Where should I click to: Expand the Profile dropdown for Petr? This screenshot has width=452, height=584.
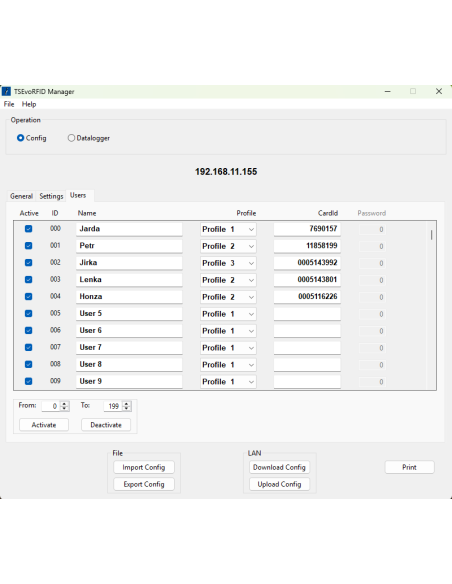[x=228, y=246]
